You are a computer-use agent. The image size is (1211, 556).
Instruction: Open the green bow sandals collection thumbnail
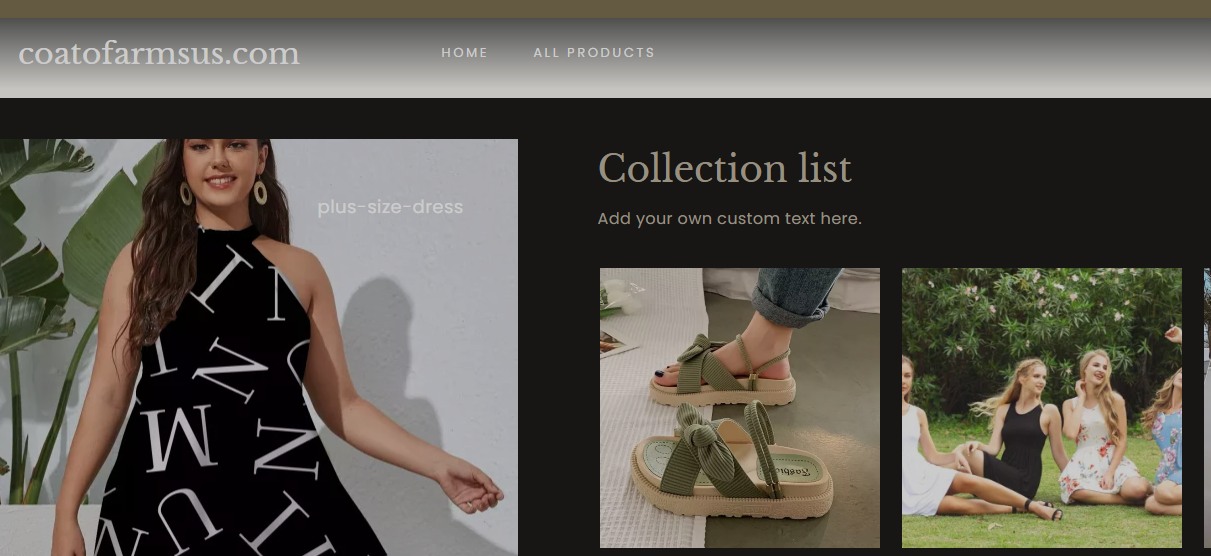(740, 408)
